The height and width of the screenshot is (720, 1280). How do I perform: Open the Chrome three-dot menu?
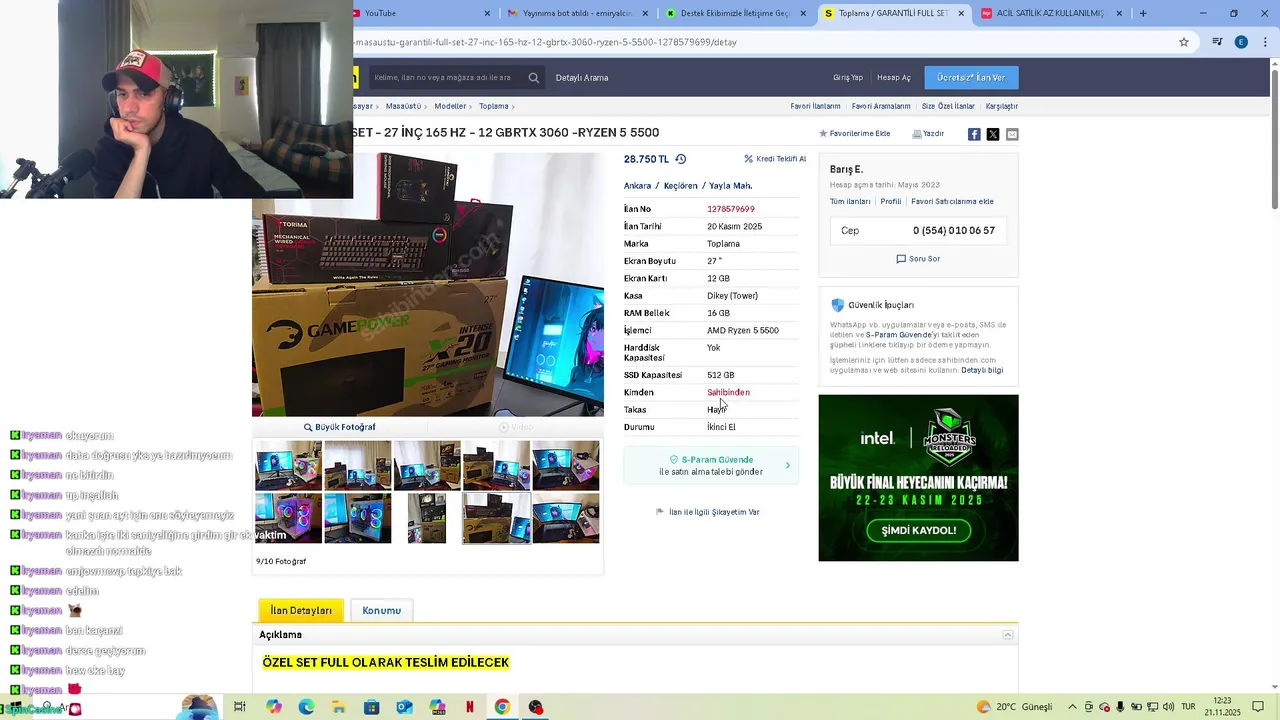(x=1264, y=42)
